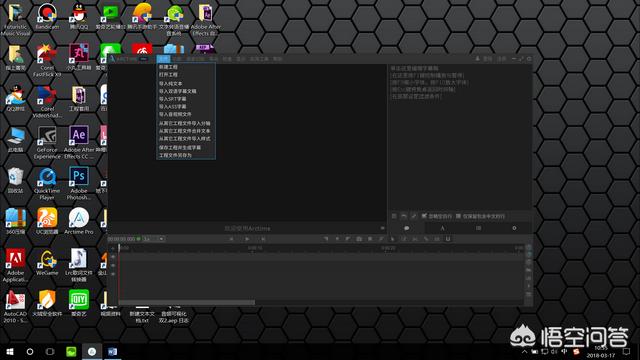
Task: Open Windows Start menu
Action: coord(10,351)
